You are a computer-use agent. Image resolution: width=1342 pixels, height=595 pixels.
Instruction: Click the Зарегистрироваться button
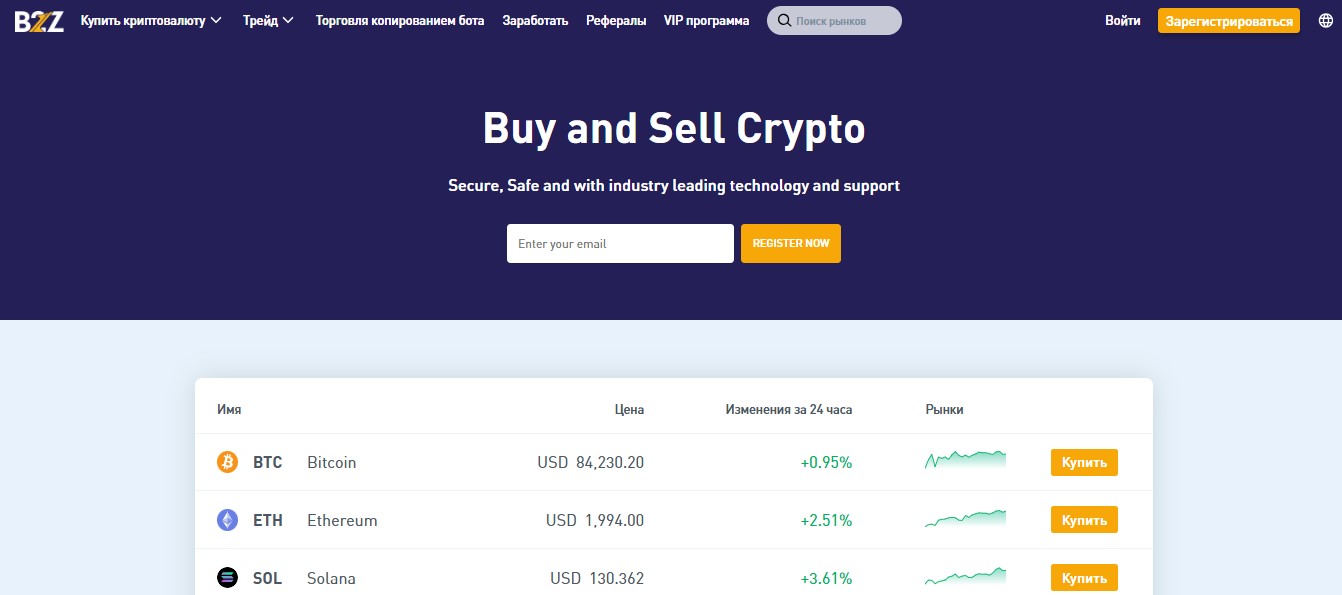[1229, 20]
